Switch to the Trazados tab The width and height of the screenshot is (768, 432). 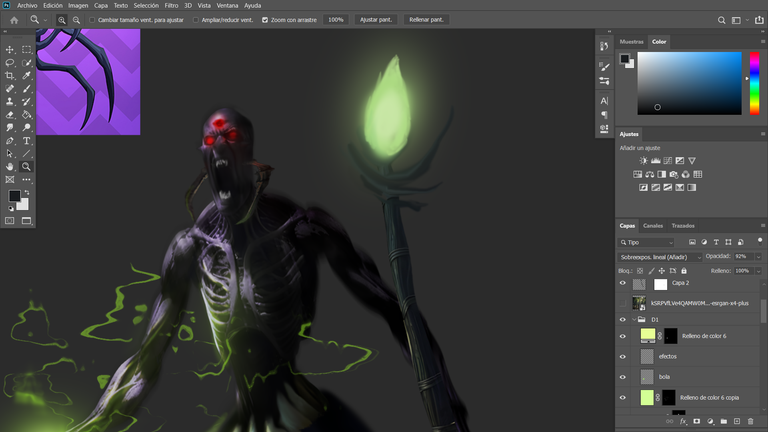pos(683,226)
